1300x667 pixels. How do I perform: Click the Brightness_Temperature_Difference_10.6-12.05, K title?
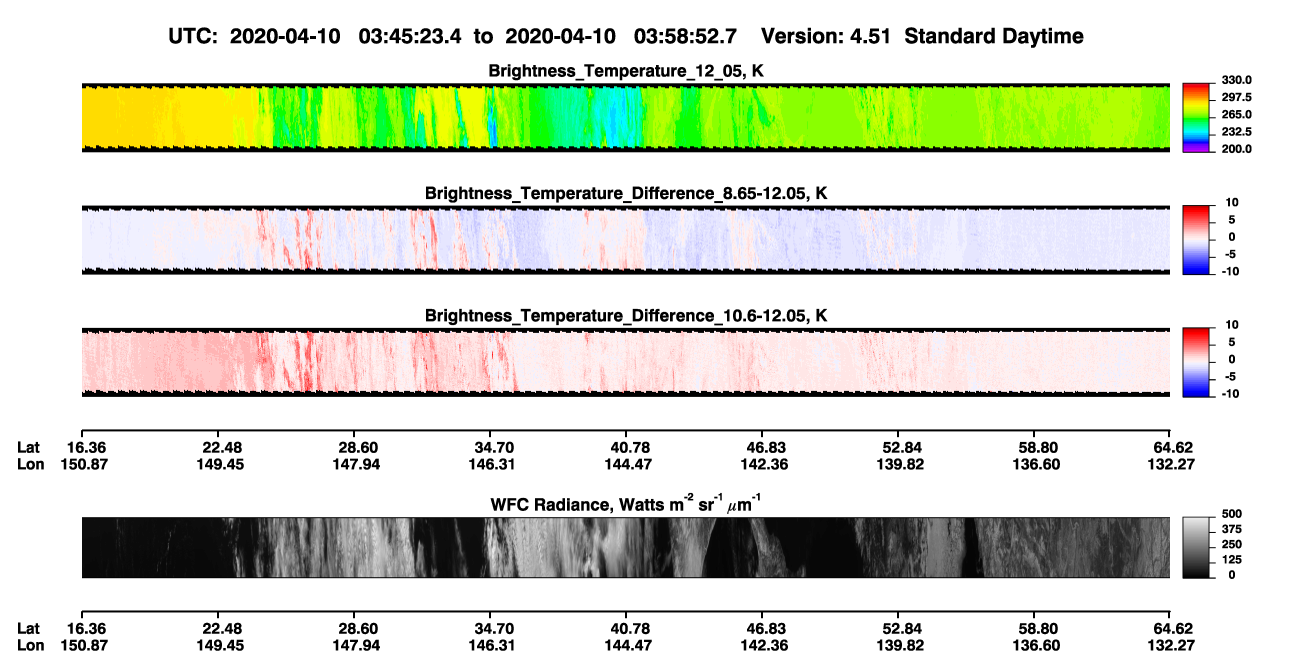point(626,316)
